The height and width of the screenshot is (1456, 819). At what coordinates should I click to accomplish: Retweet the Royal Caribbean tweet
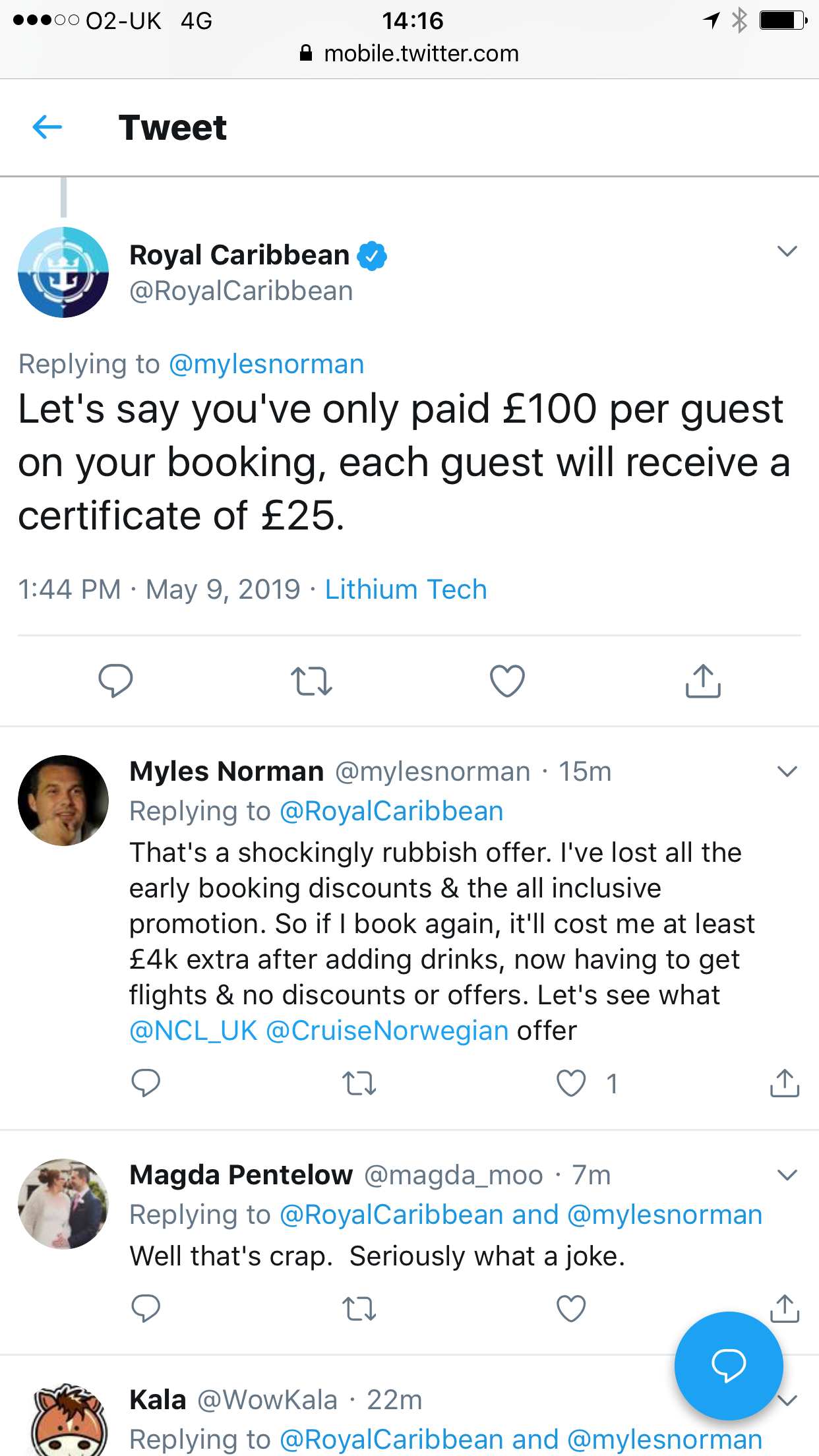(x=311, y=681)
